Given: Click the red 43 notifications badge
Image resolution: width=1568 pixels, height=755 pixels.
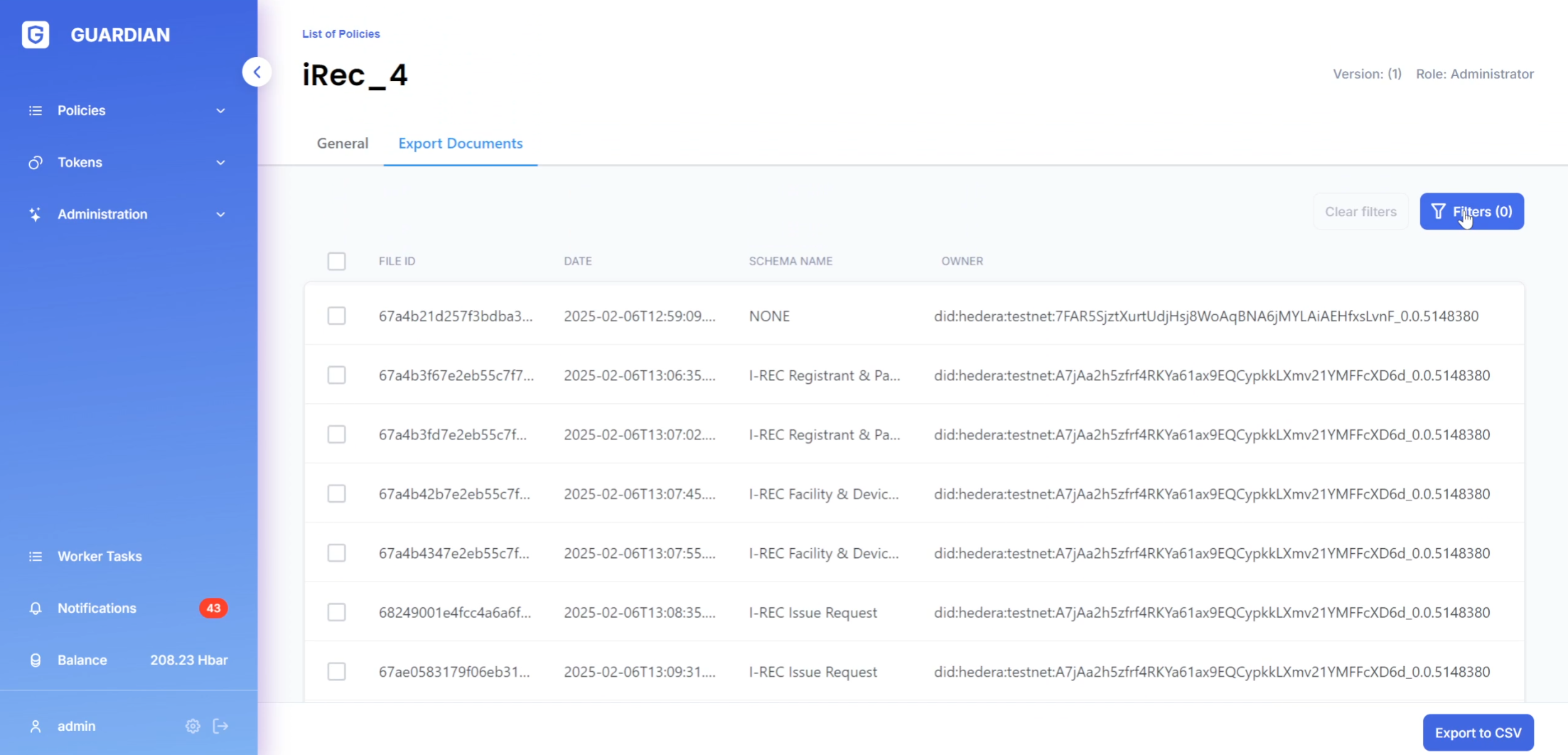Looking at the screenshot, I should coord(213,609).
